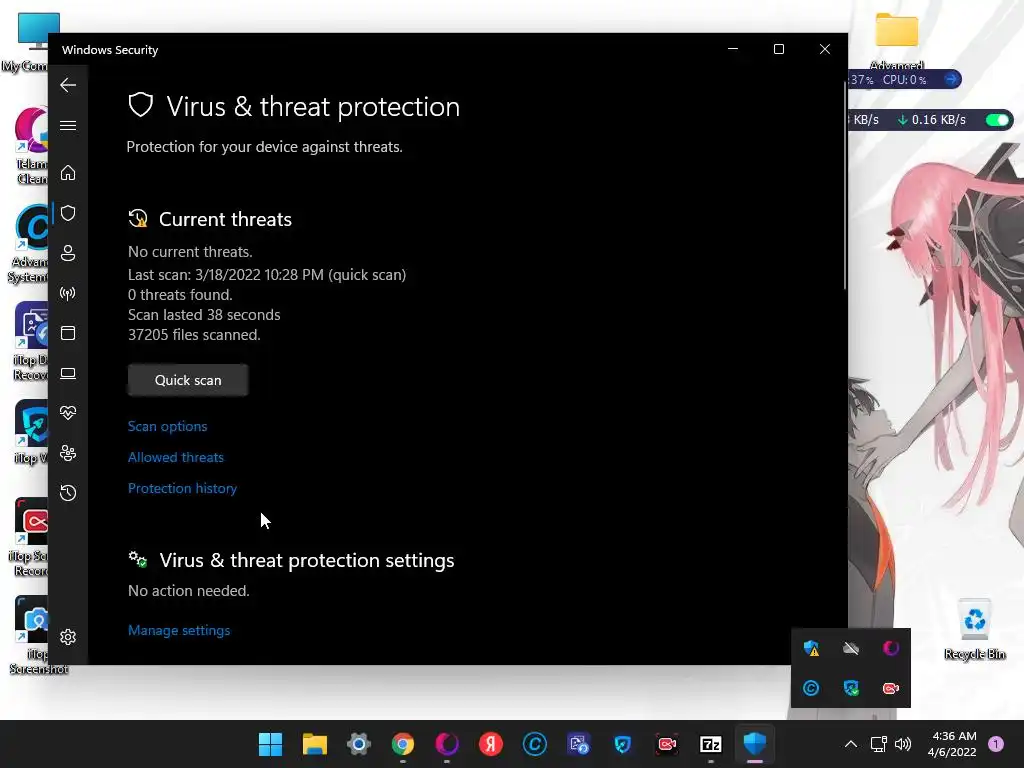The image size is (1024, 768).
Task: Open 7-Zip on taskbar
Action: click(711, 744)
